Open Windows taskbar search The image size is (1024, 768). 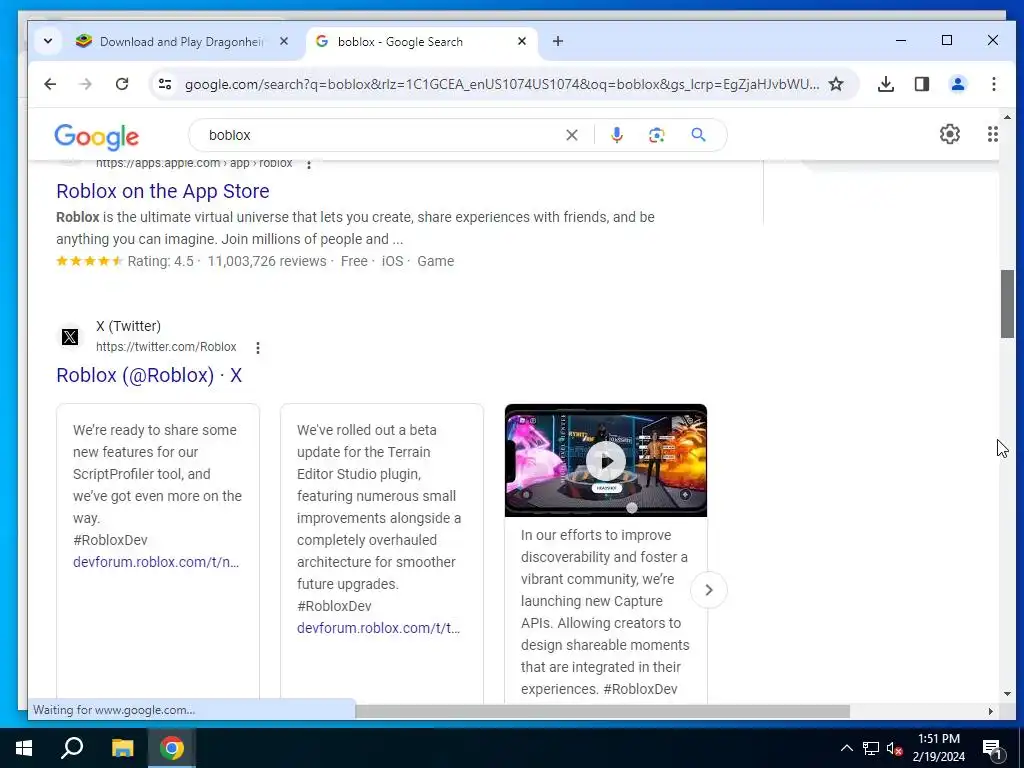coord(72,748)
